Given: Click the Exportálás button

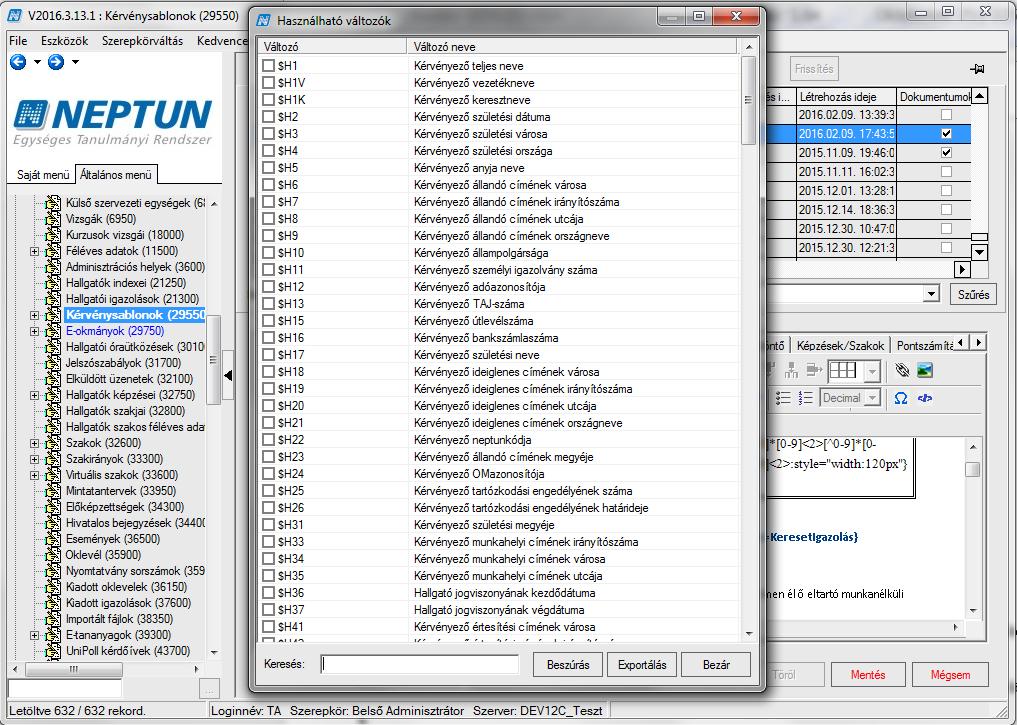Looking at the screenshot, I should pyautogui.click(x=642, y=665).
